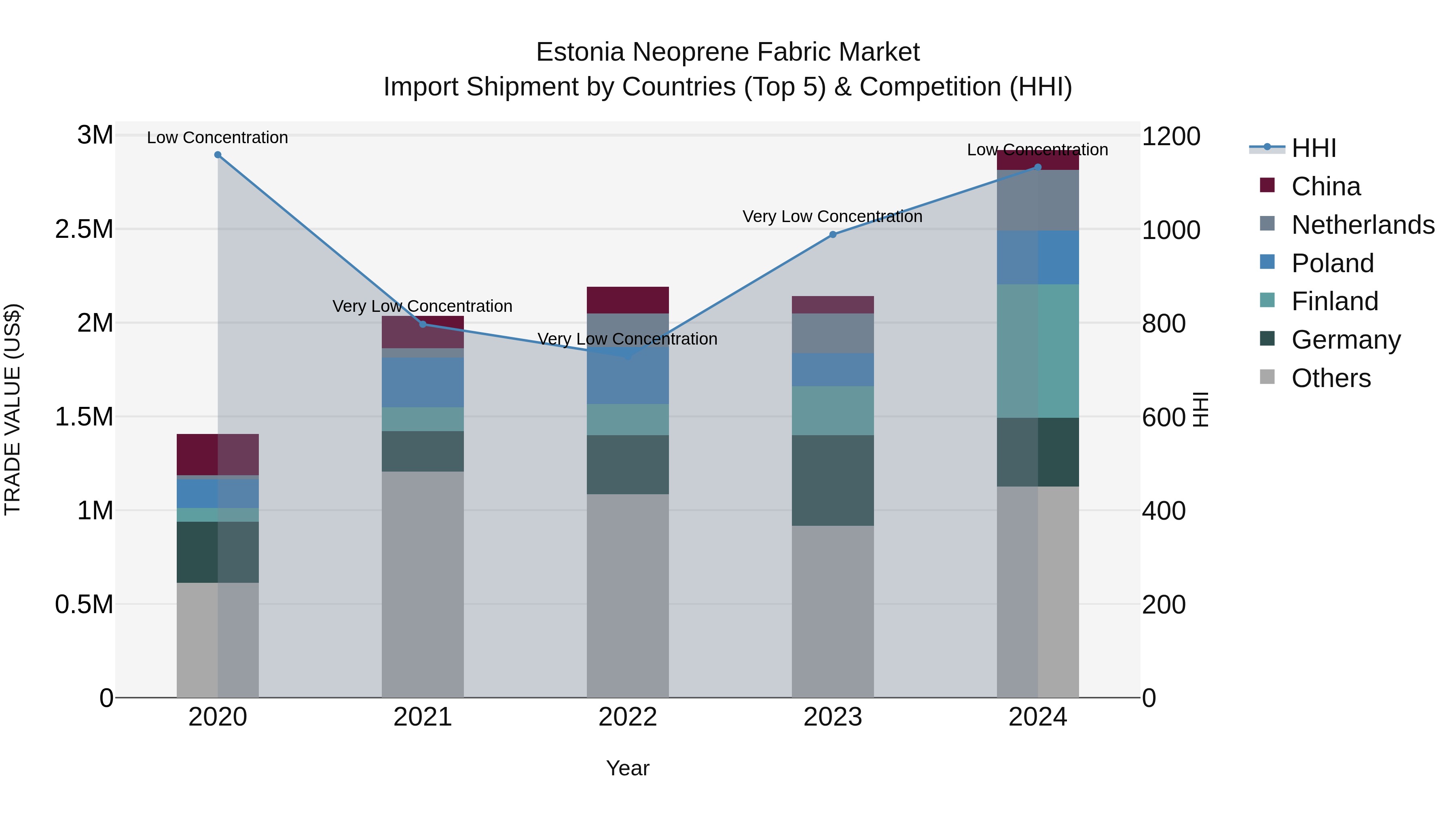Screen dimensions: 1456x819
Task: Hide the Germany legend series
Action: click(1331, 340)
